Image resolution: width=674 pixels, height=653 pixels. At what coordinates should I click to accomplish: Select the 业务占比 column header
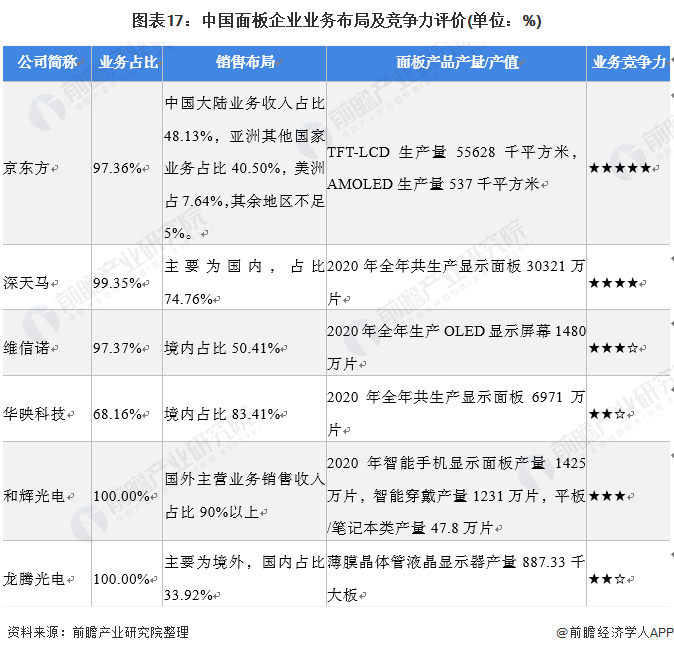click(x=127, y=63)
